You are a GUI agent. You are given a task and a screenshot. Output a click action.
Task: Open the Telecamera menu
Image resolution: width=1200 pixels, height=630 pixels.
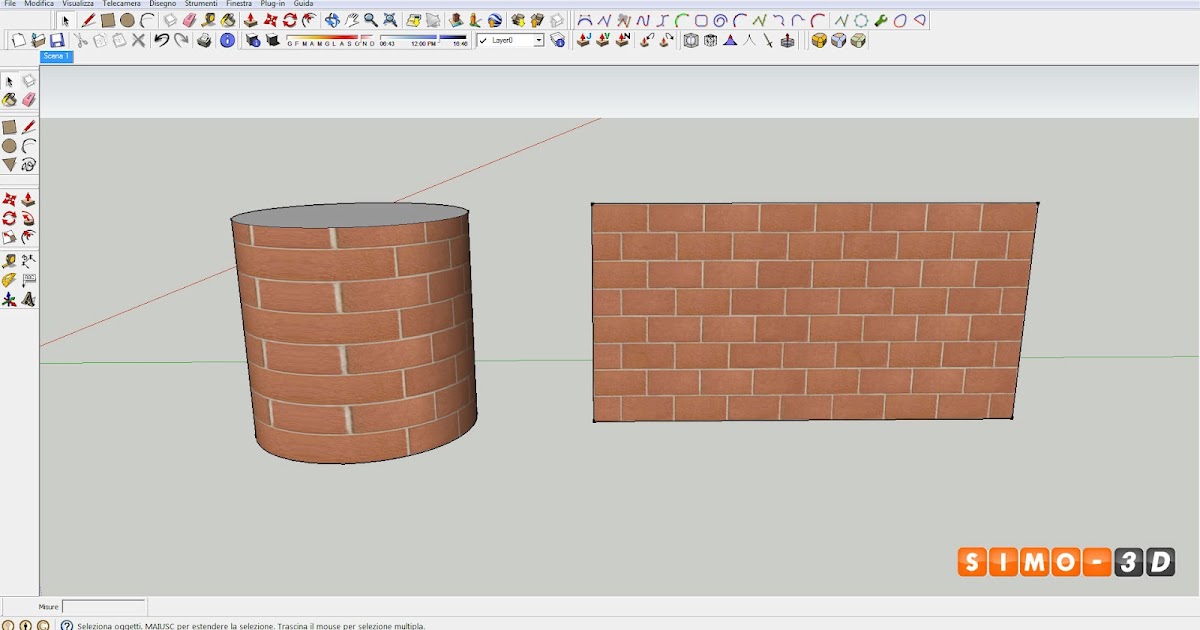click(x=121, y=4)
